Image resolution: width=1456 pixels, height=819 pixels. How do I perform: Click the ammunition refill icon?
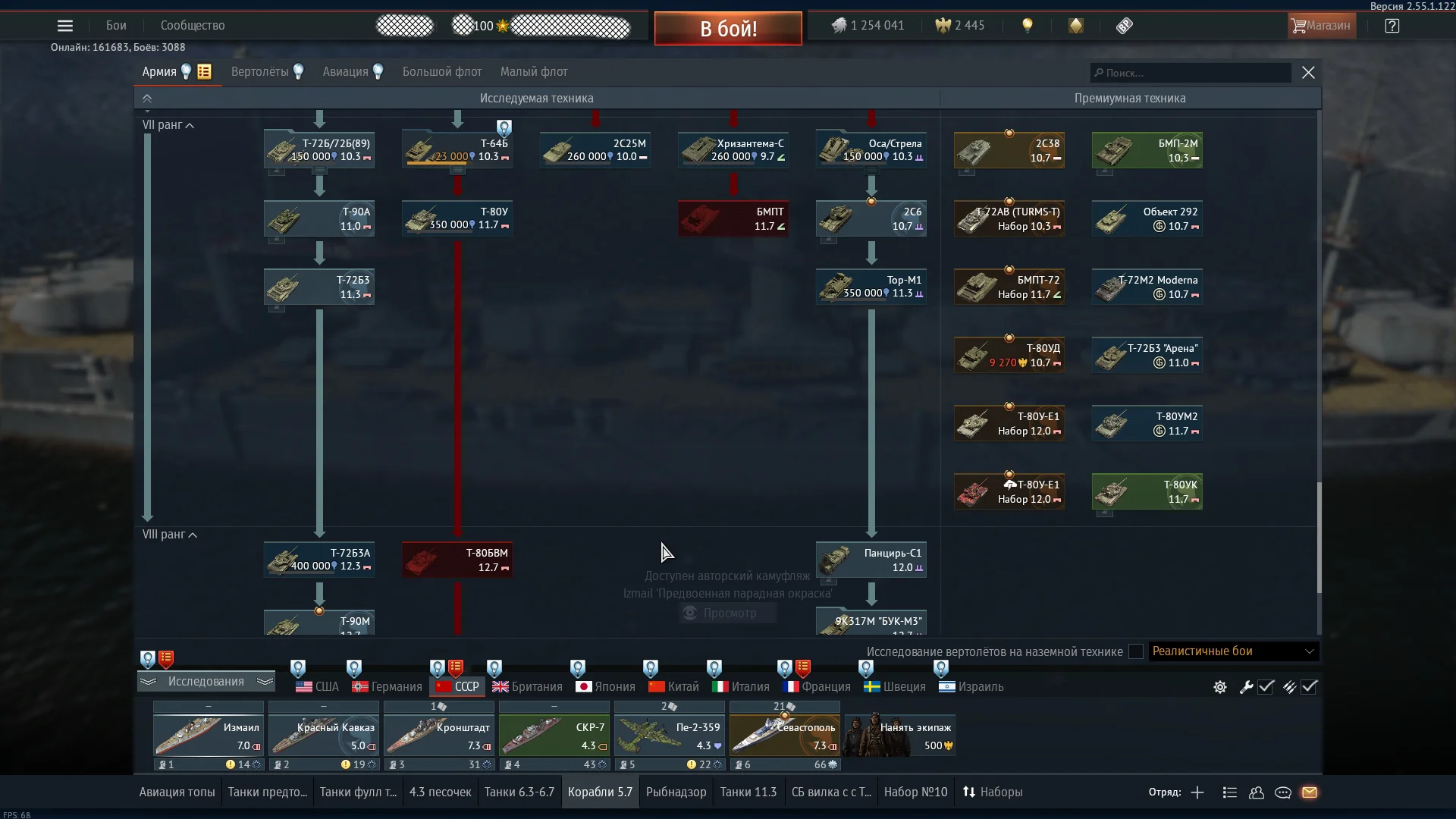click(1289, 687)
